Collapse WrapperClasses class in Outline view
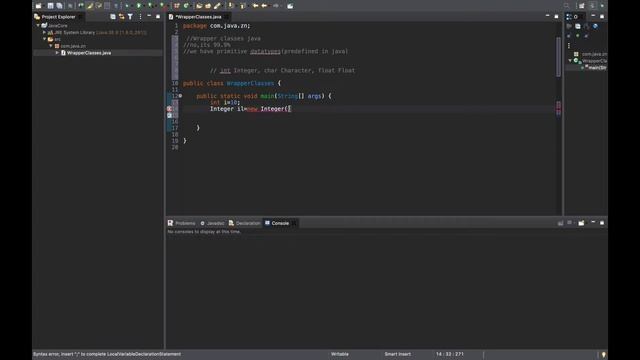 point(570,60)
